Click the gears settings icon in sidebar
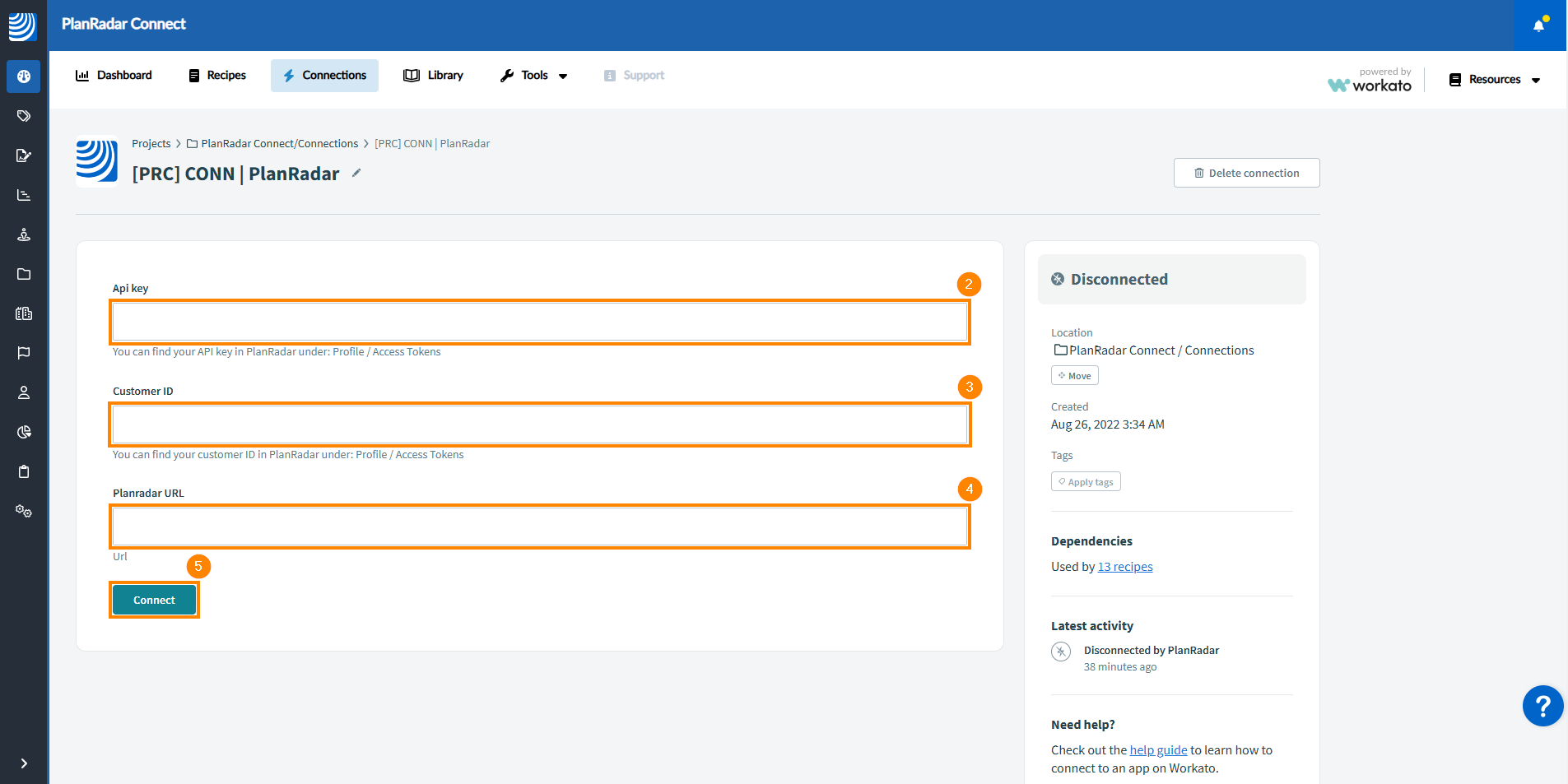This screenshot has width=1568, height=784. tap(24, 511)
